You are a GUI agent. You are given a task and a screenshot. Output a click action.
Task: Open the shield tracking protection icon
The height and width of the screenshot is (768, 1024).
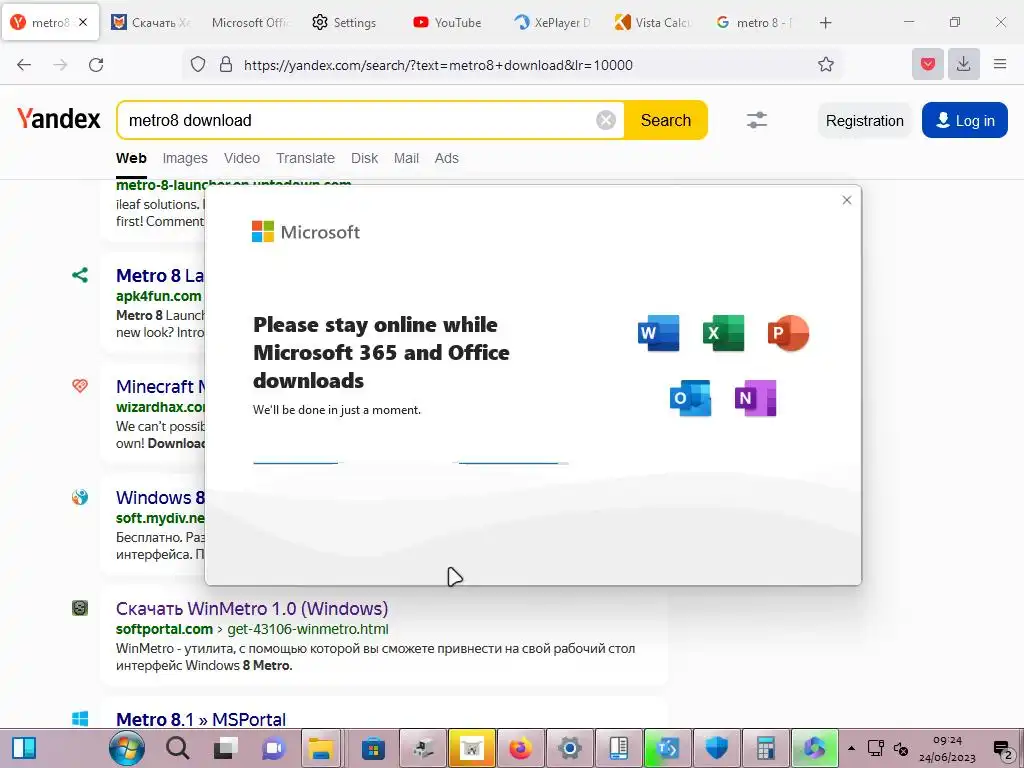point(198,65)
